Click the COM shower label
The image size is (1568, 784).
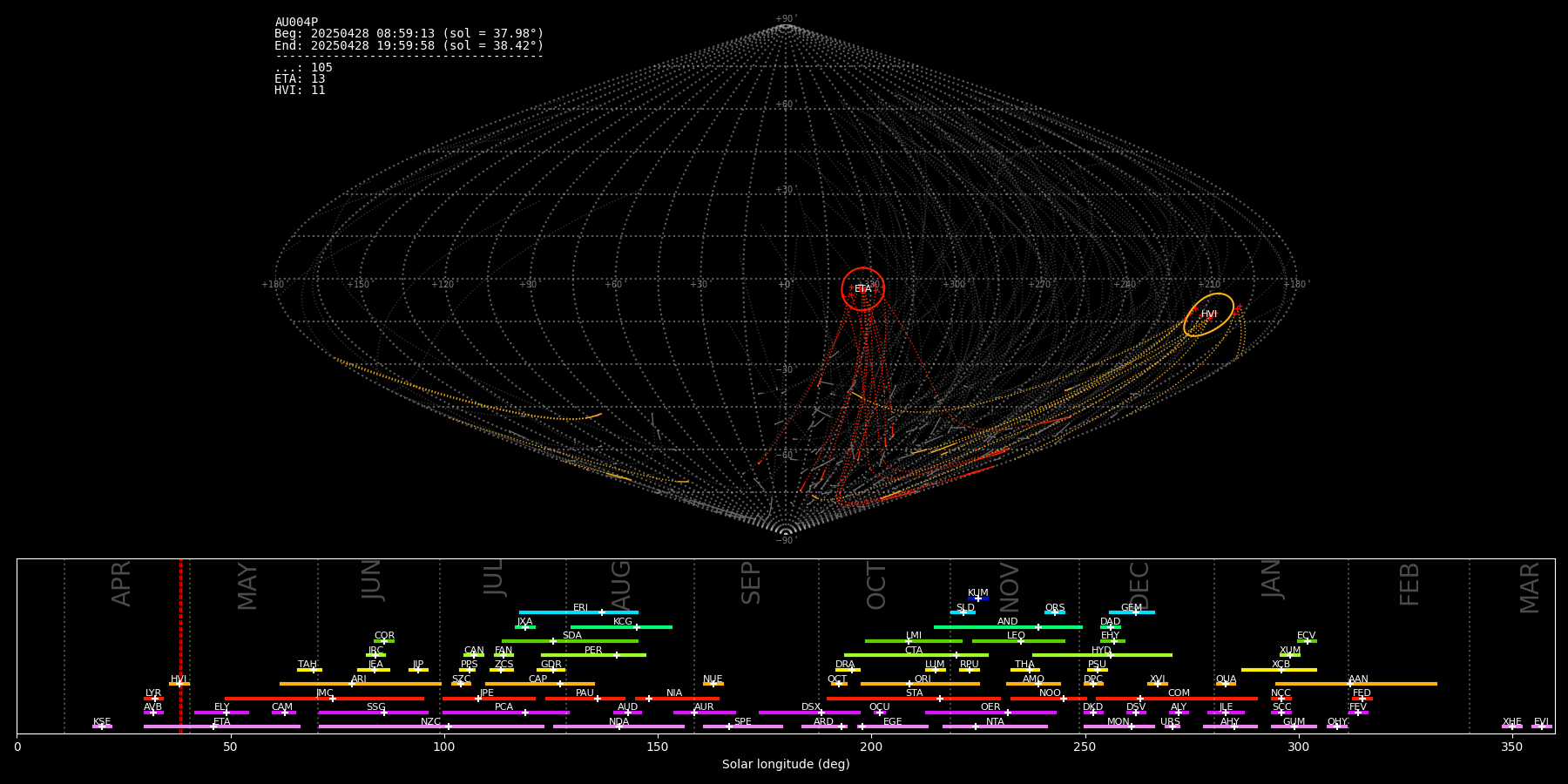[x=1179, y=693]
